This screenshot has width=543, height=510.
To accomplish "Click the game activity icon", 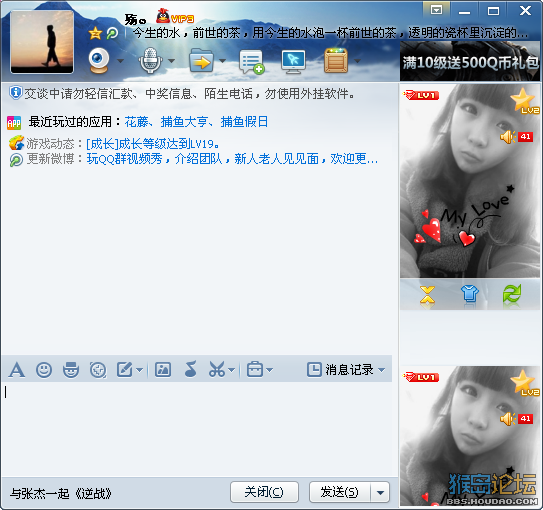I will 16,143.
